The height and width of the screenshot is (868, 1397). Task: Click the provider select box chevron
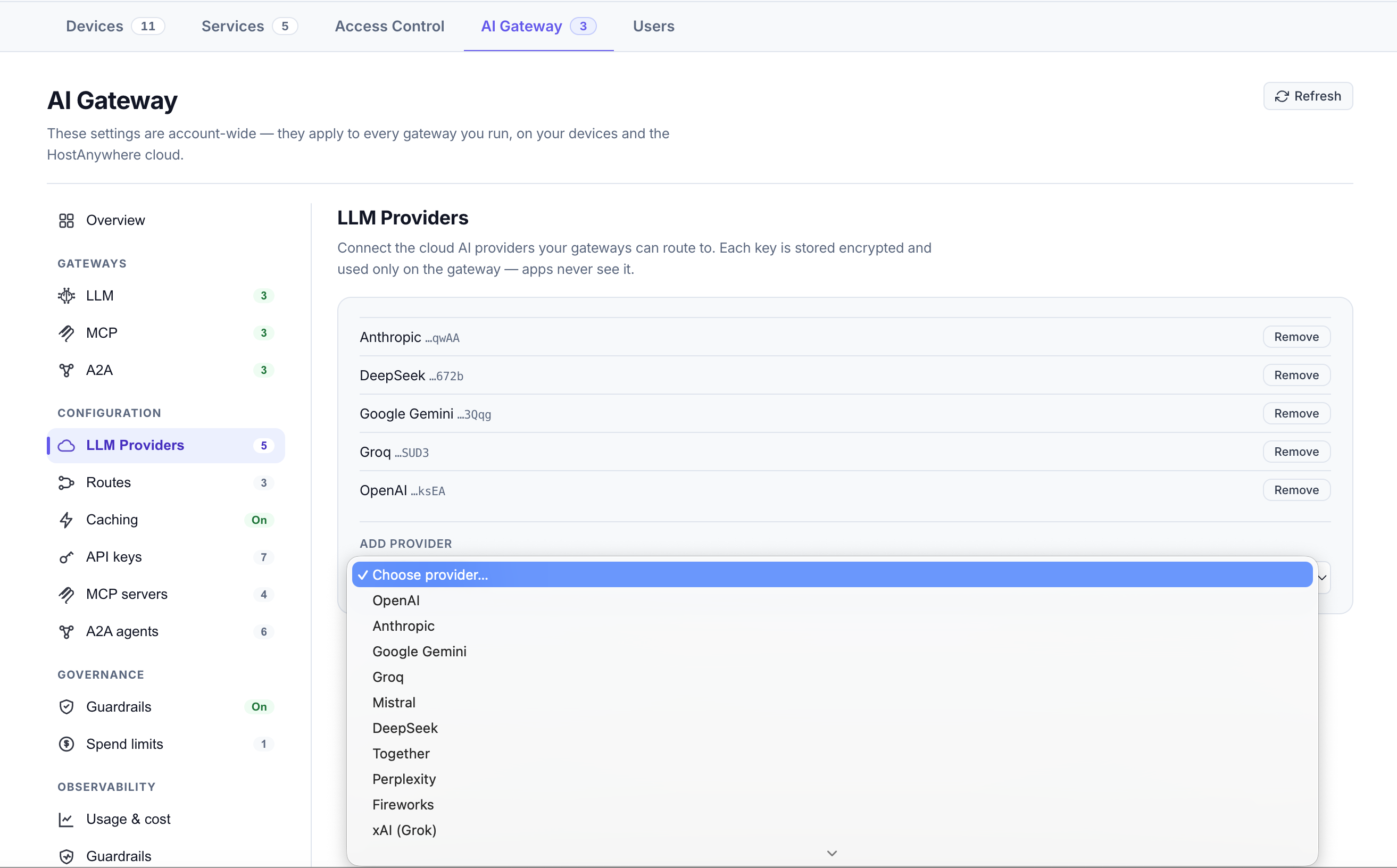tap(1323, 578)
